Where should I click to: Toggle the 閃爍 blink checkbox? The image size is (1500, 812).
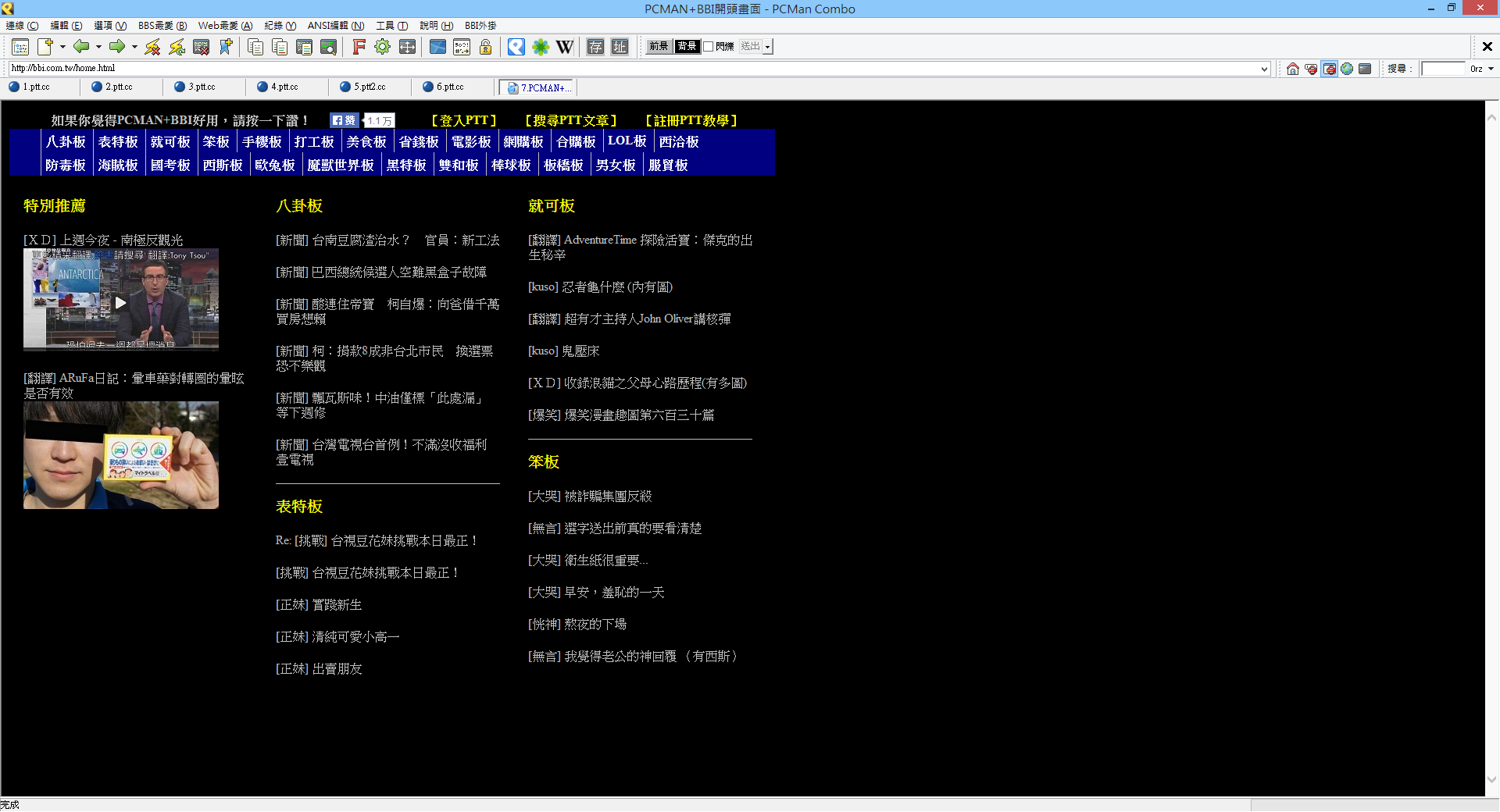point(708,47)
